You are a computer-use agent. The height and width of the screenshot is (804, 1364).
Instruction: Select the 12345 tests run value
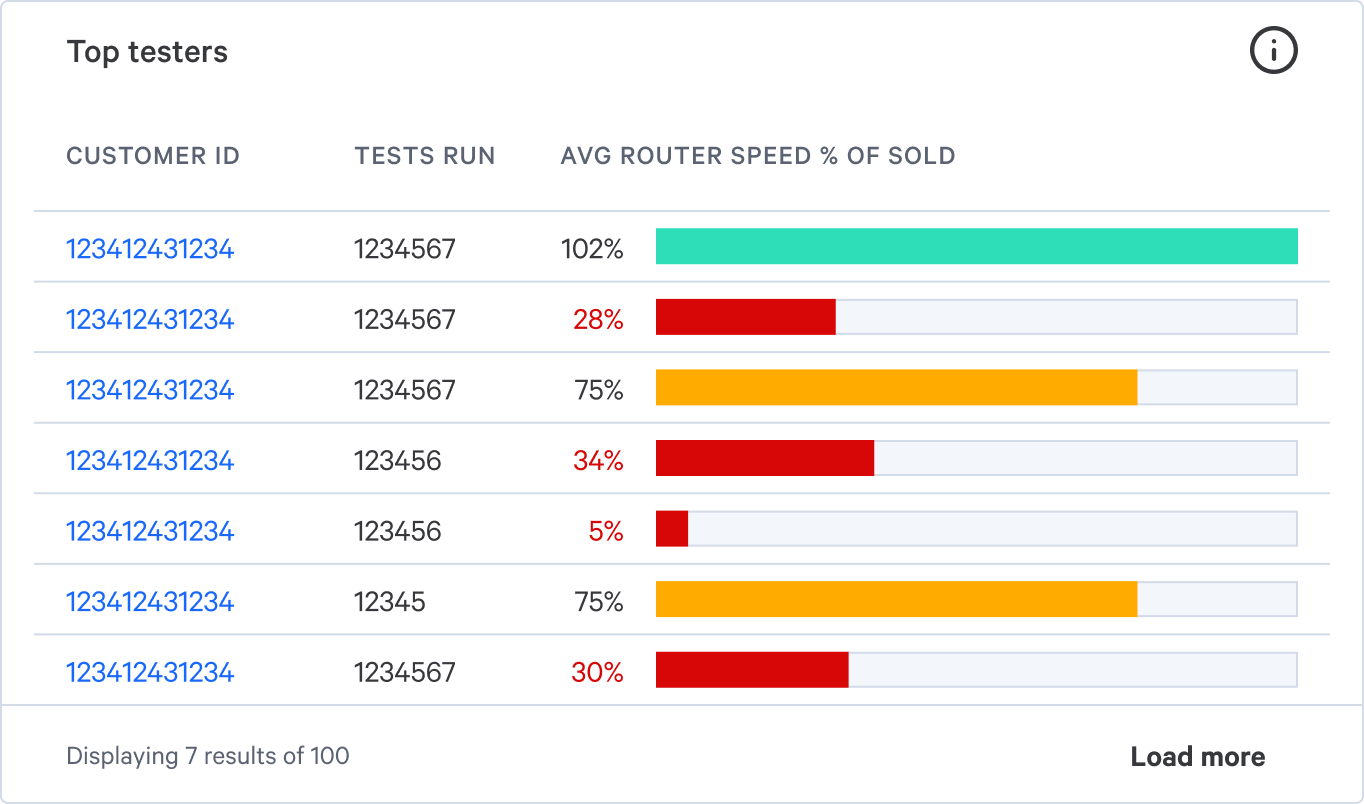pyautogui.click(x=390, y=602)
